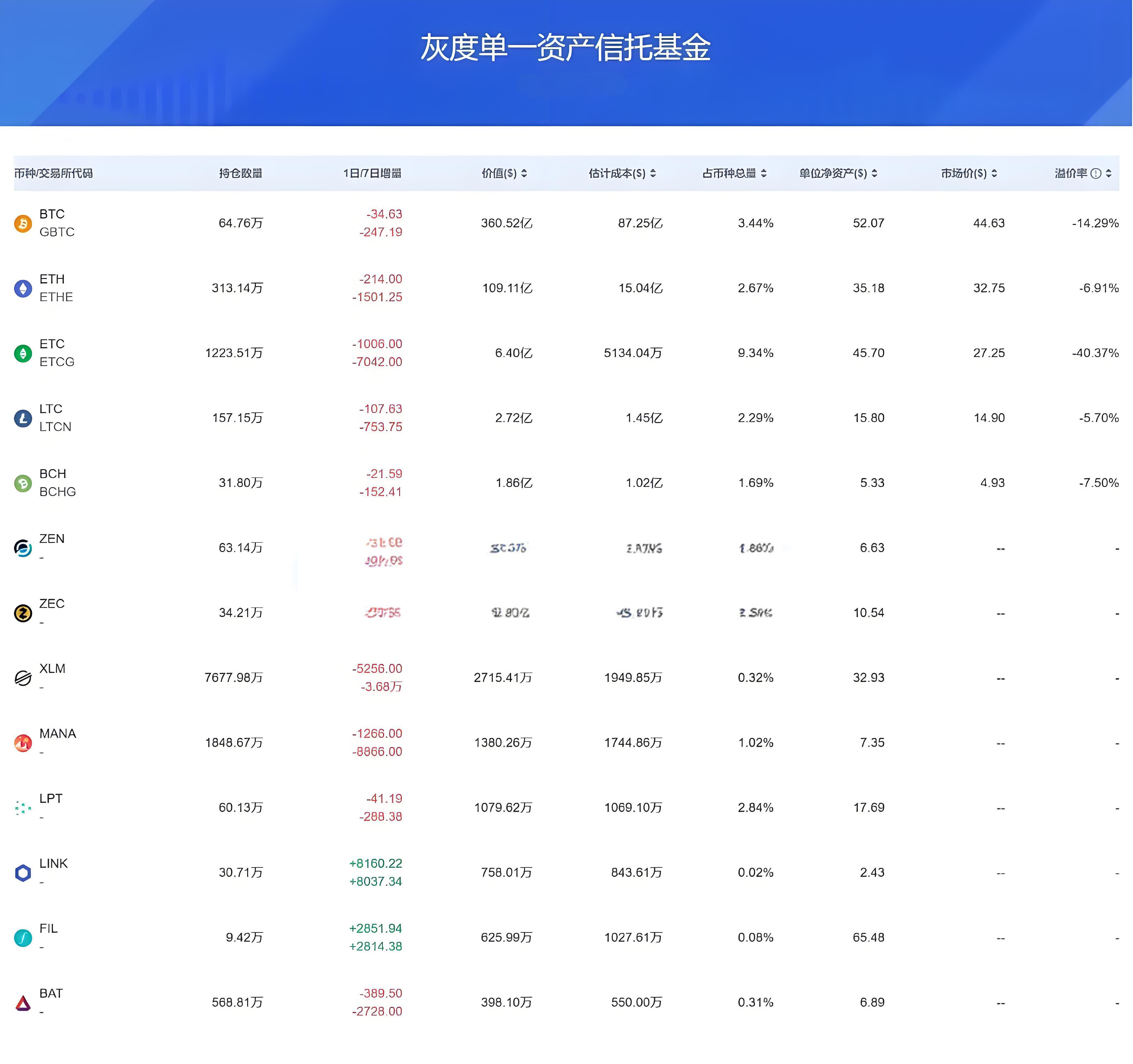Toggle sorting on the 市场价($) column

coord(994,174)
